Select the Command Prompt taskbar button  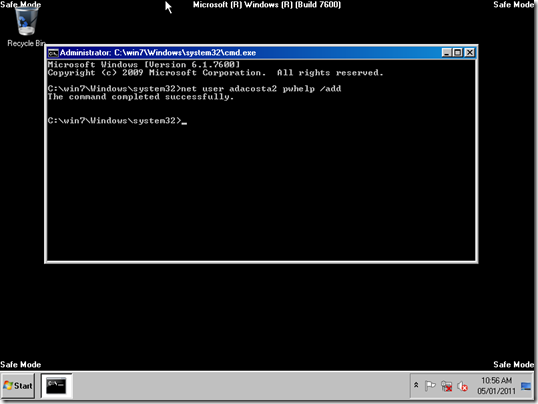point(56,386)
